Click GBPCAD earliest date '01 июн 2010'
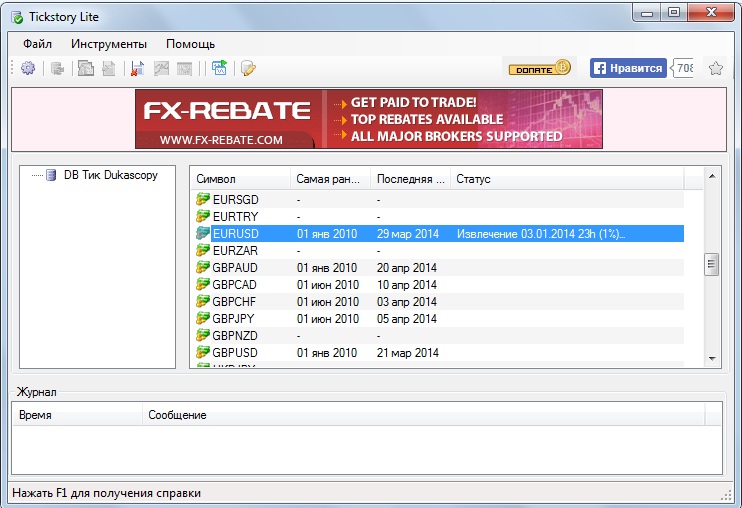 coord(327,285)
